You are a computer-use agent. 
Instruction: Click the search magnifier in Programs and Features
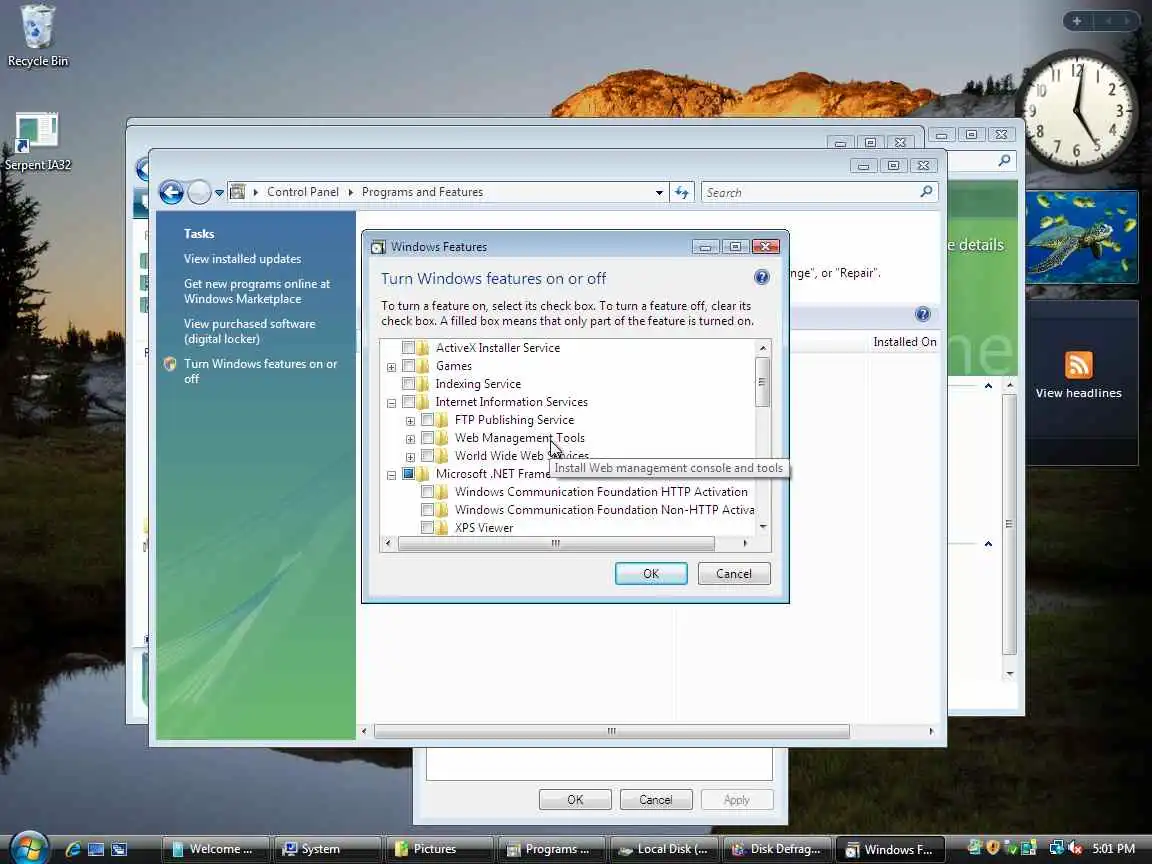(x=926, y=192)
